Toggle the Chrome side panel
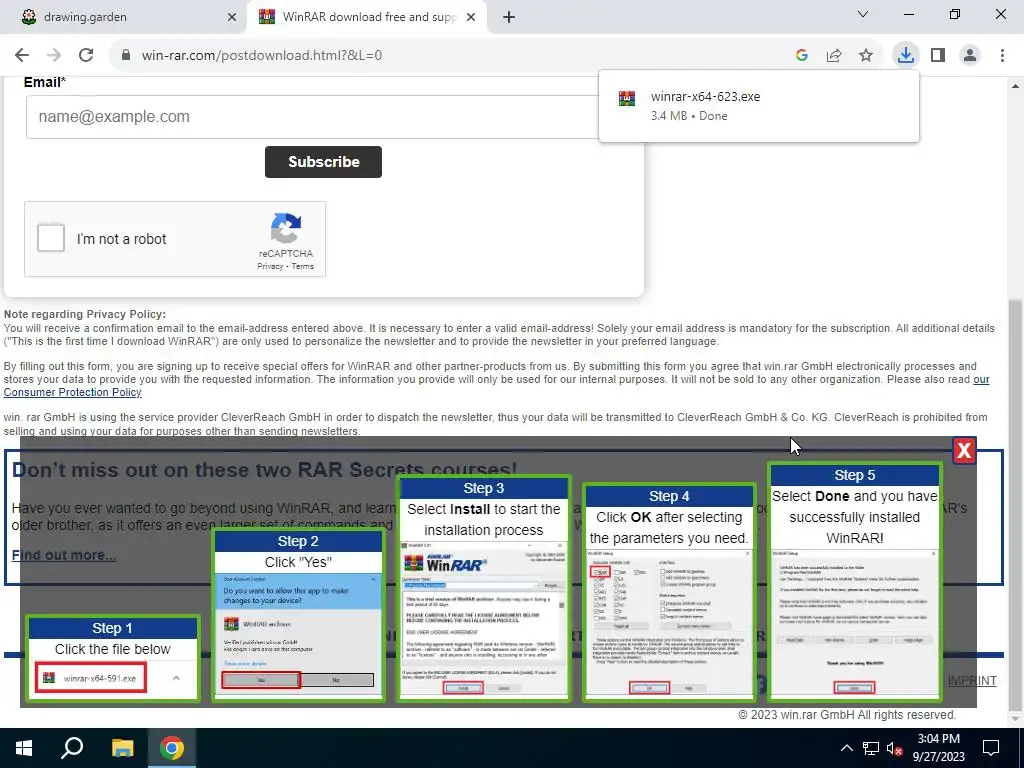This screenshot has height=768, width=1024. click(x=938, y=56)
